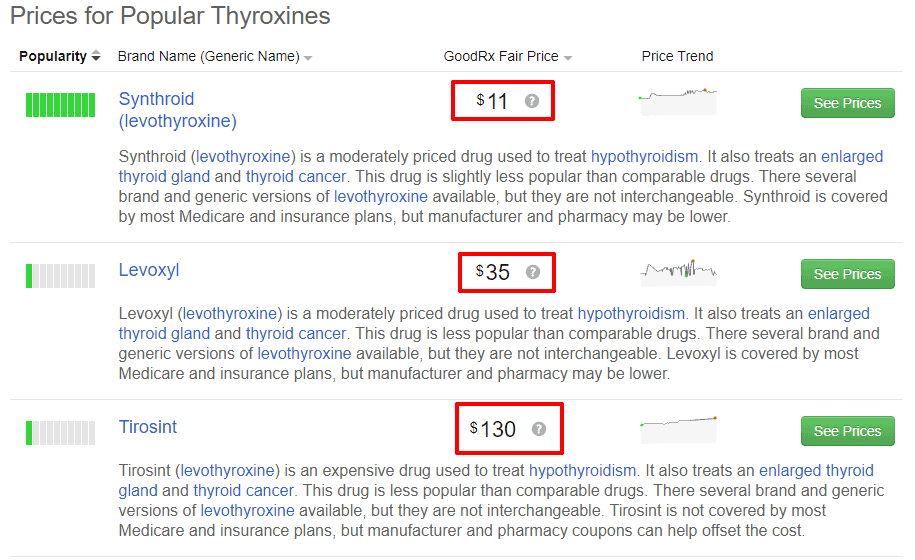The width and height of the screenshot is (915, 560).
Task: Follow hypothyroidism link in Synthroid description
Action: (644, 157)
